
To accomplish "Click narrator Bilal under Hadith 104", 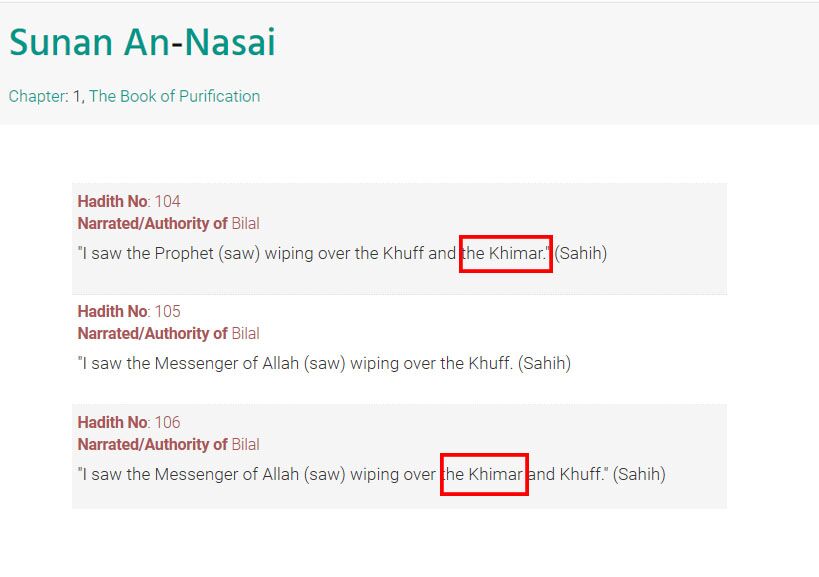I will pyautogui.click(x=245, y=223).
